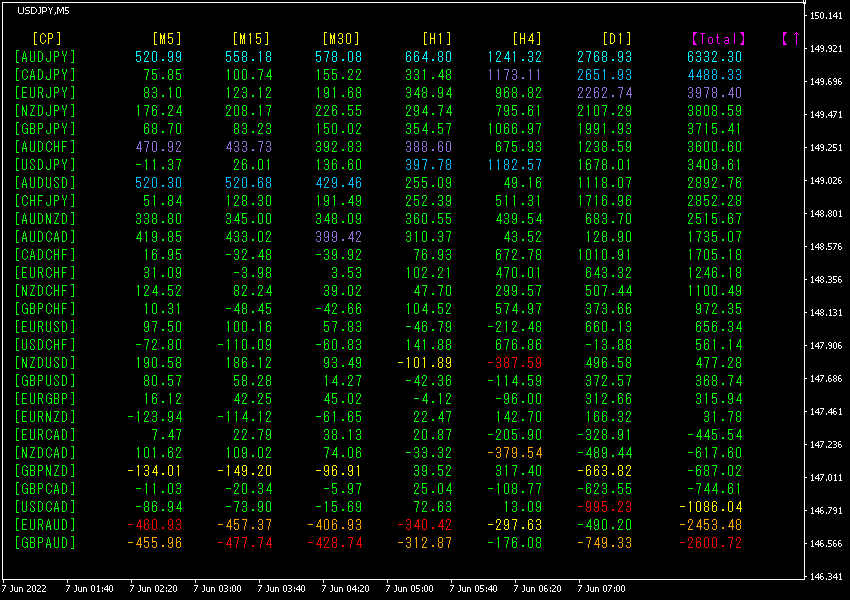
Task: Select the orange NZDCAD H4 value -379.54
Action: pos(514,453)
